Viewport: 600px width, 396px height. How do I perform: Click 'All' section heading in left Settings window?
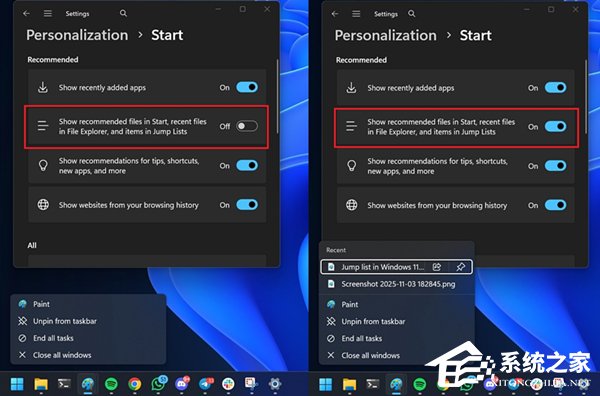(32, 245)
